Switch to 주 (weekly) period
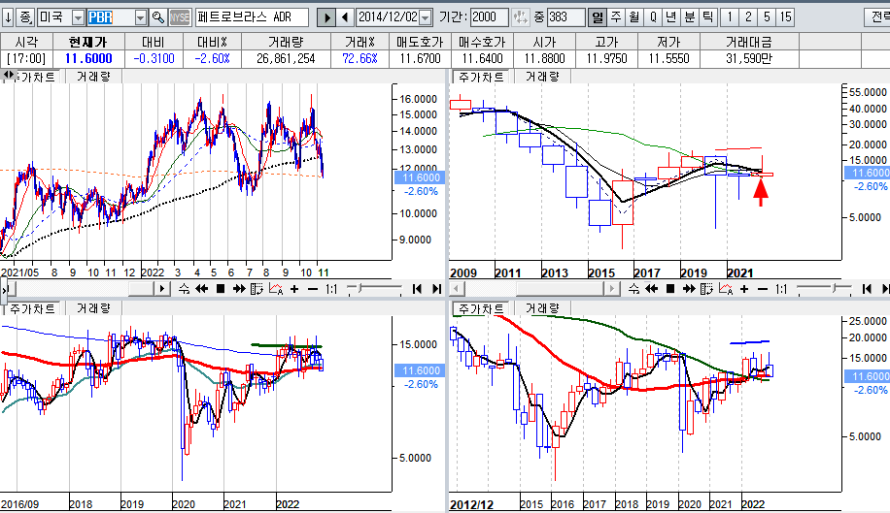 point(616,18)
